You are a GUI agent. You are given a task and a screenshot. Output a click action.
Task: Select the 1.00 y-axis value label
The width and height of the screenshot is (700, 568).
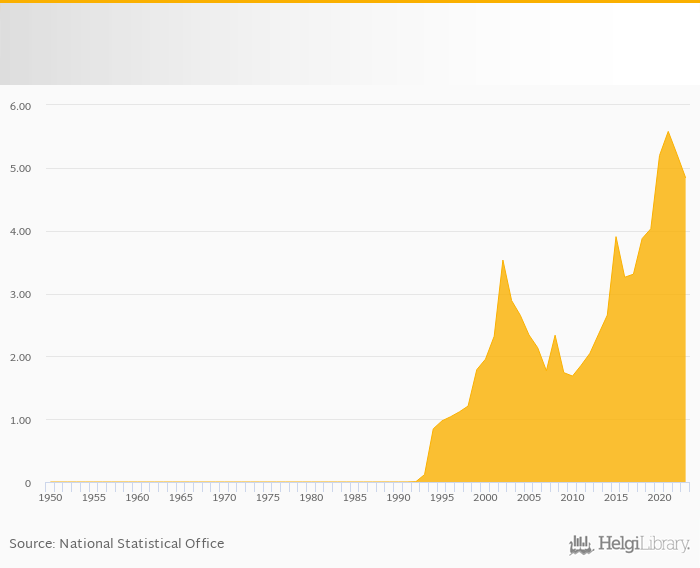20,421
